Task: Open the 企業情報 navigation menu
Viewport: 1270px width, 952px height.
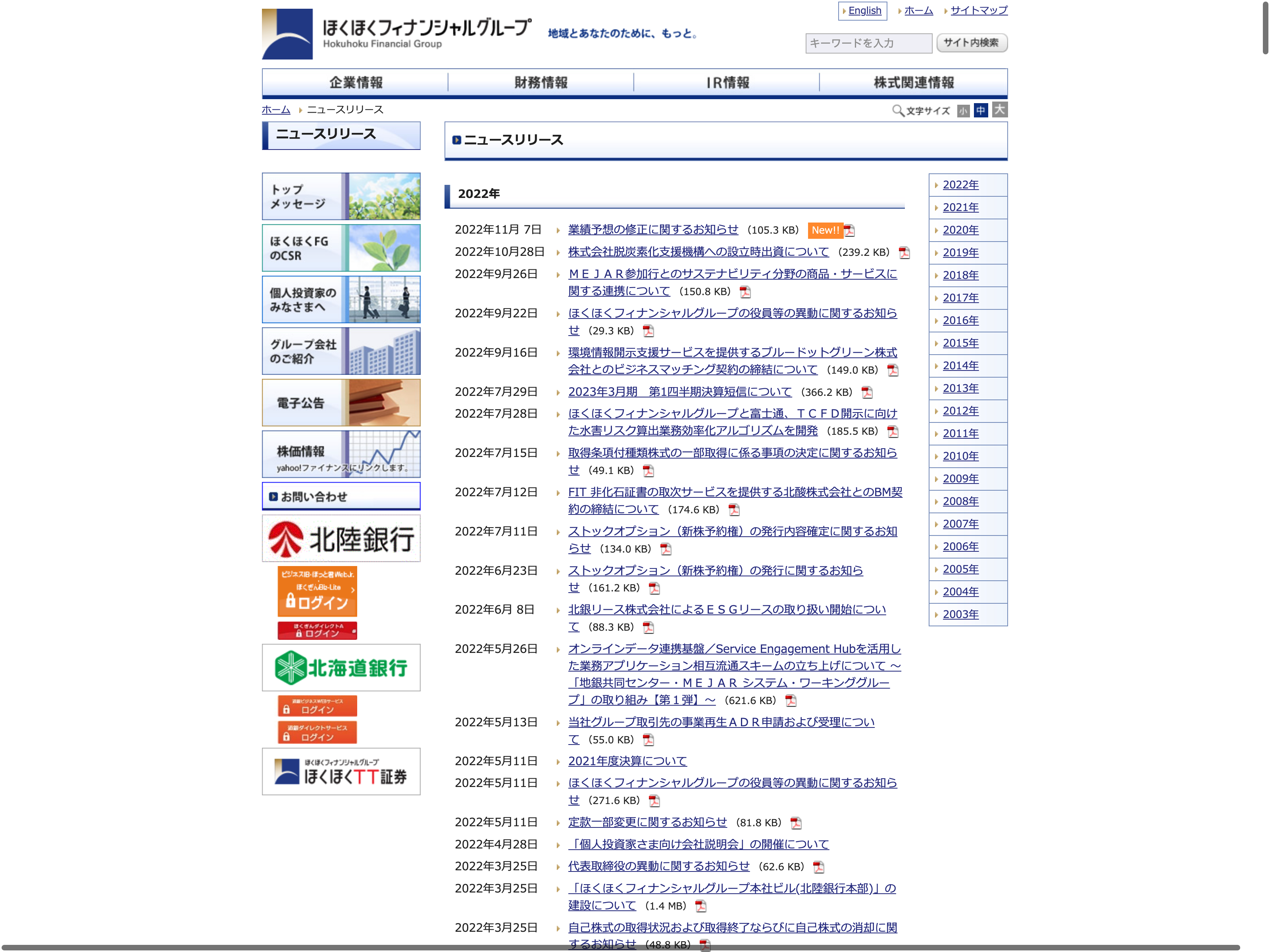Action: tap(355, 83)
